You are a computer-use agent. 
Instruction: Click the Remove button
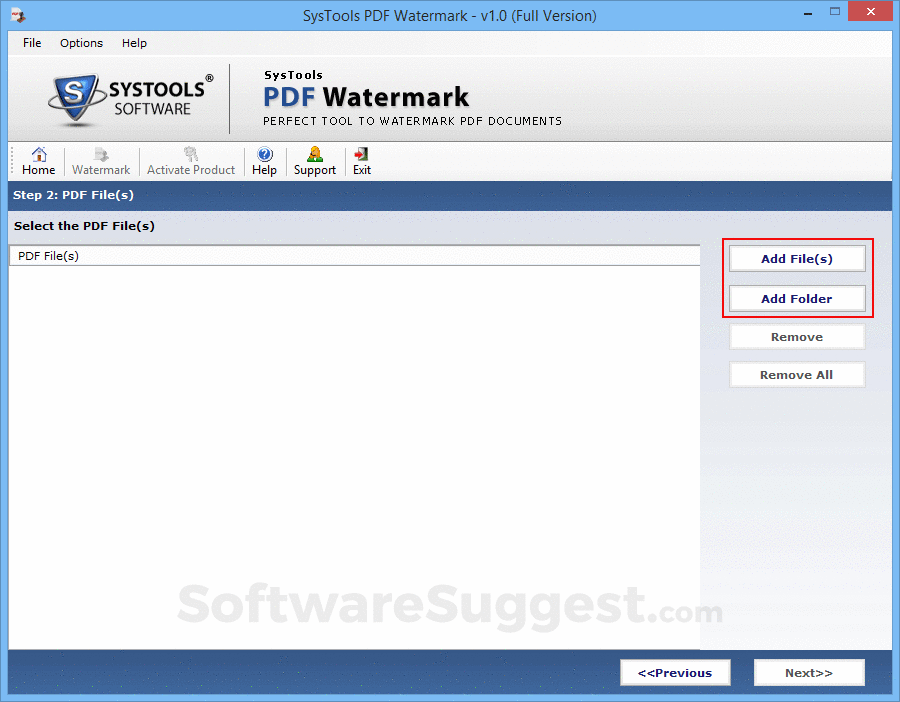[x=797, y=337]
